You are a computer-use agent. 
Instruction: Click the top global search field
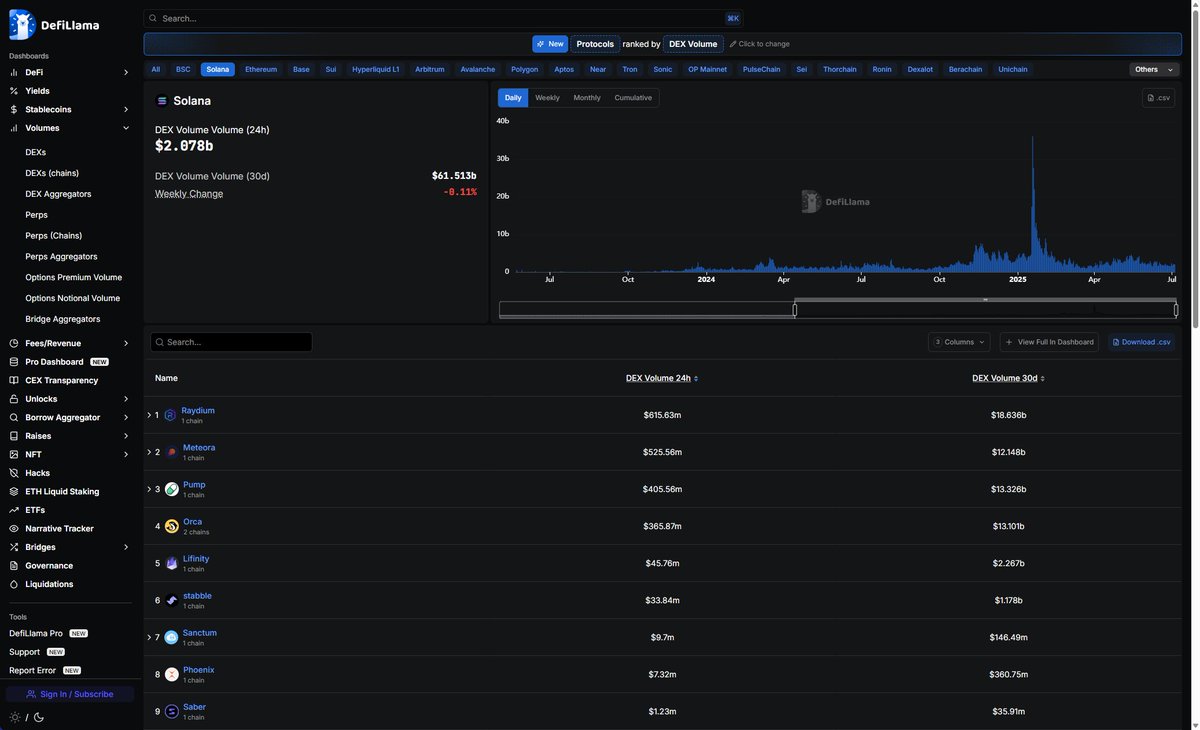[443, 18]
